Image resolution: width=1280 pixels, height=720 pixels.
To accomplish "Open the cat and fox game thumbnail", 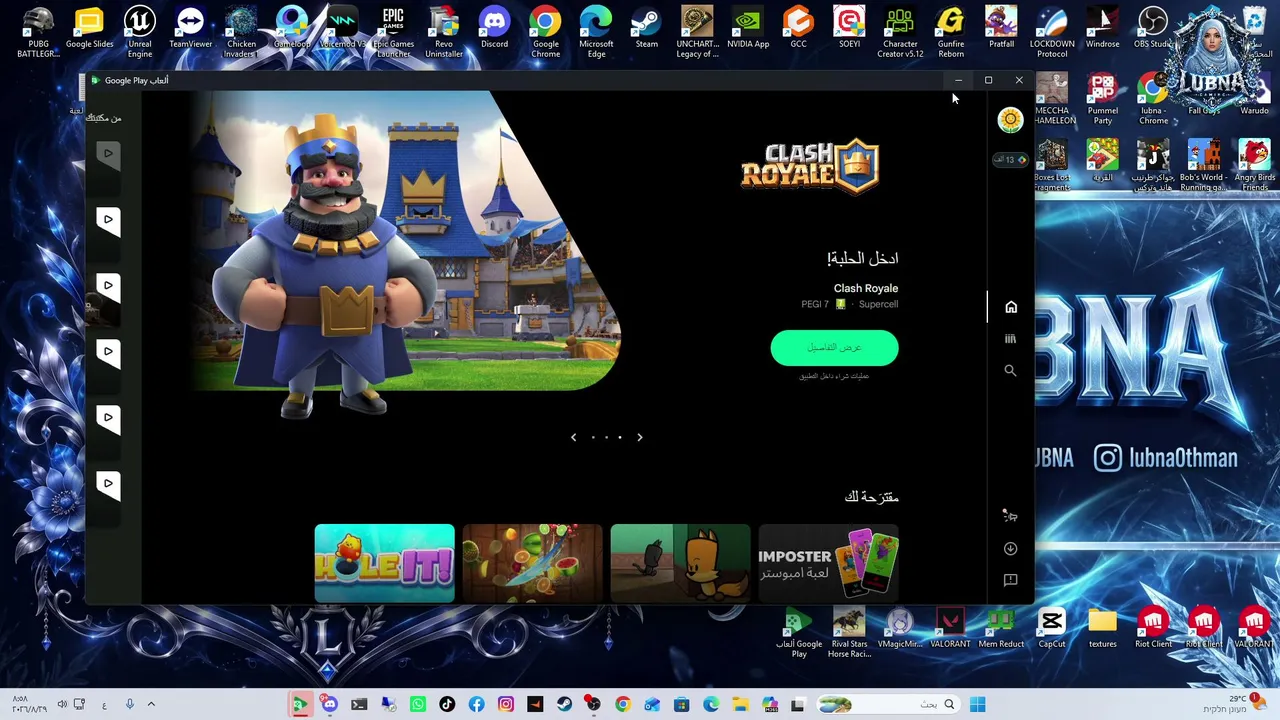I will click(680, 563).
